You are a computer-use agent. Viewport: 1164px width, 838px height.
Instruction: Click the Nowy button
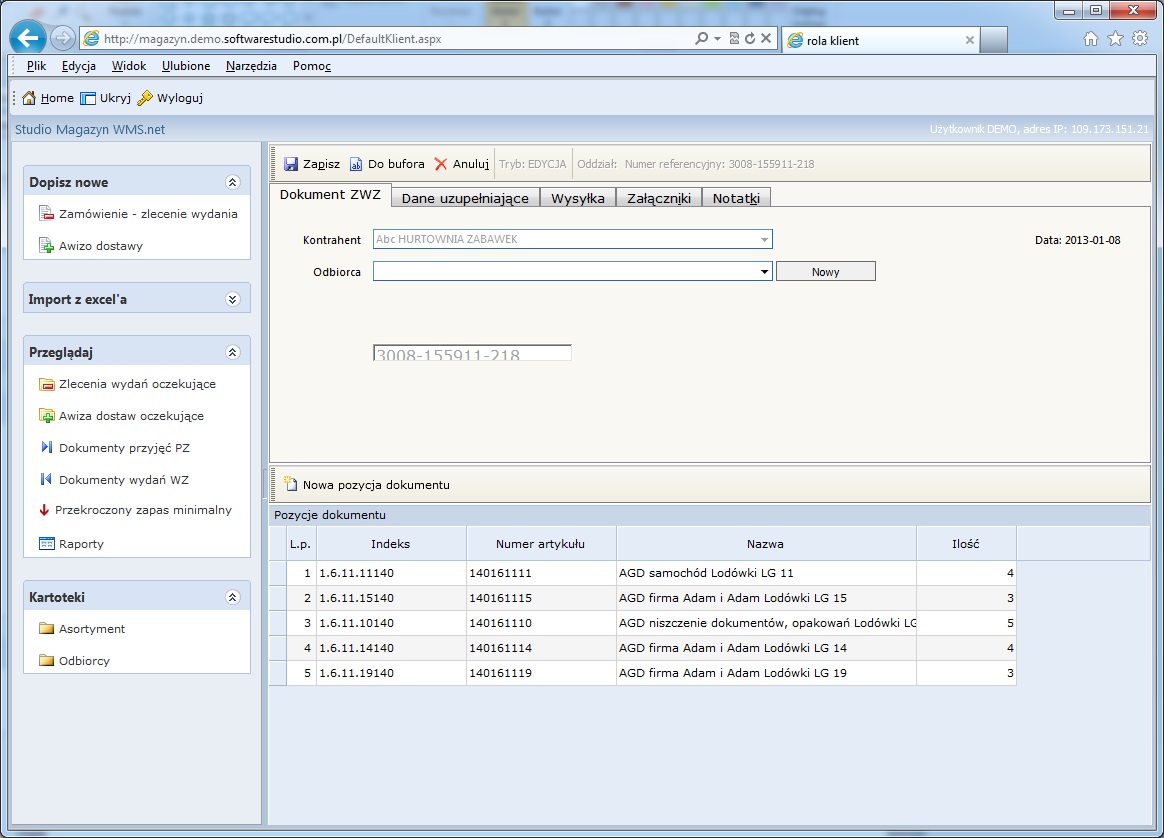tap(825, 272)
